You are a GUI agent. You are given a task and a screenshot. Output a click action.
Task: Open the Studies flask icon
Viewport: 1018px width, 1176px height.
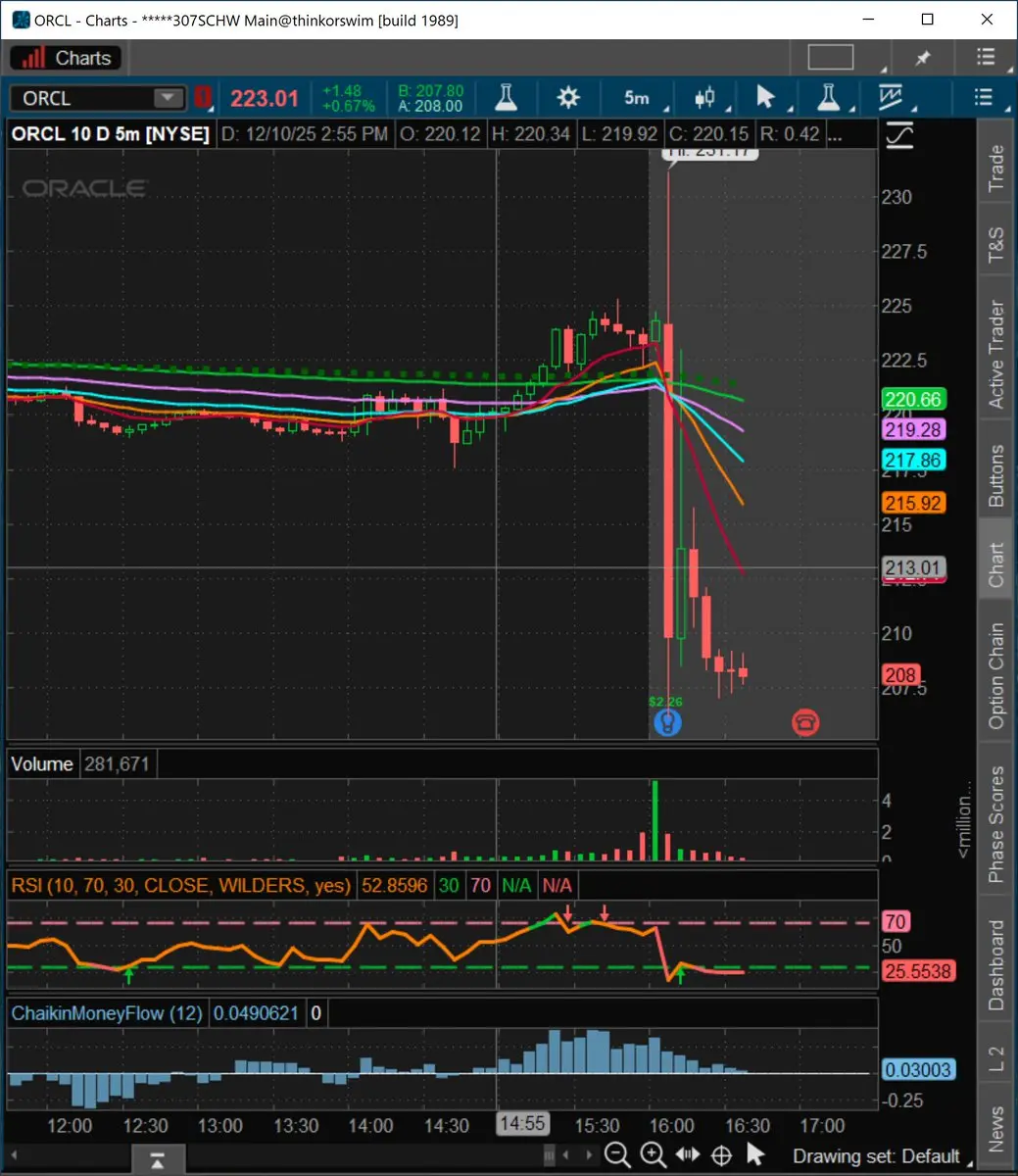click(x=505, y=97)
